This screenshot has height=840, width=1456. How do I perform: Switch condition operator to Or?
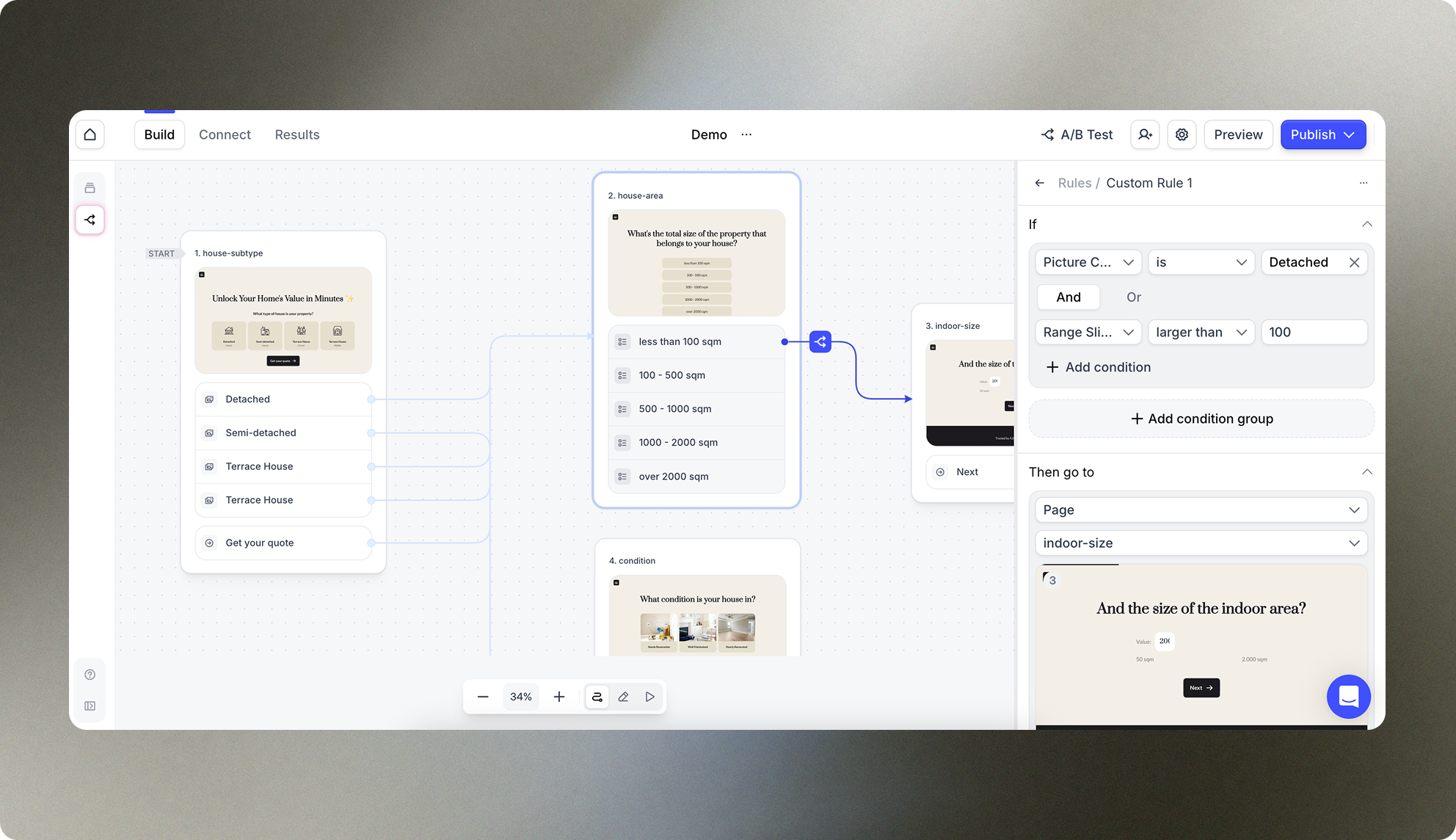tap(1134, 297)
